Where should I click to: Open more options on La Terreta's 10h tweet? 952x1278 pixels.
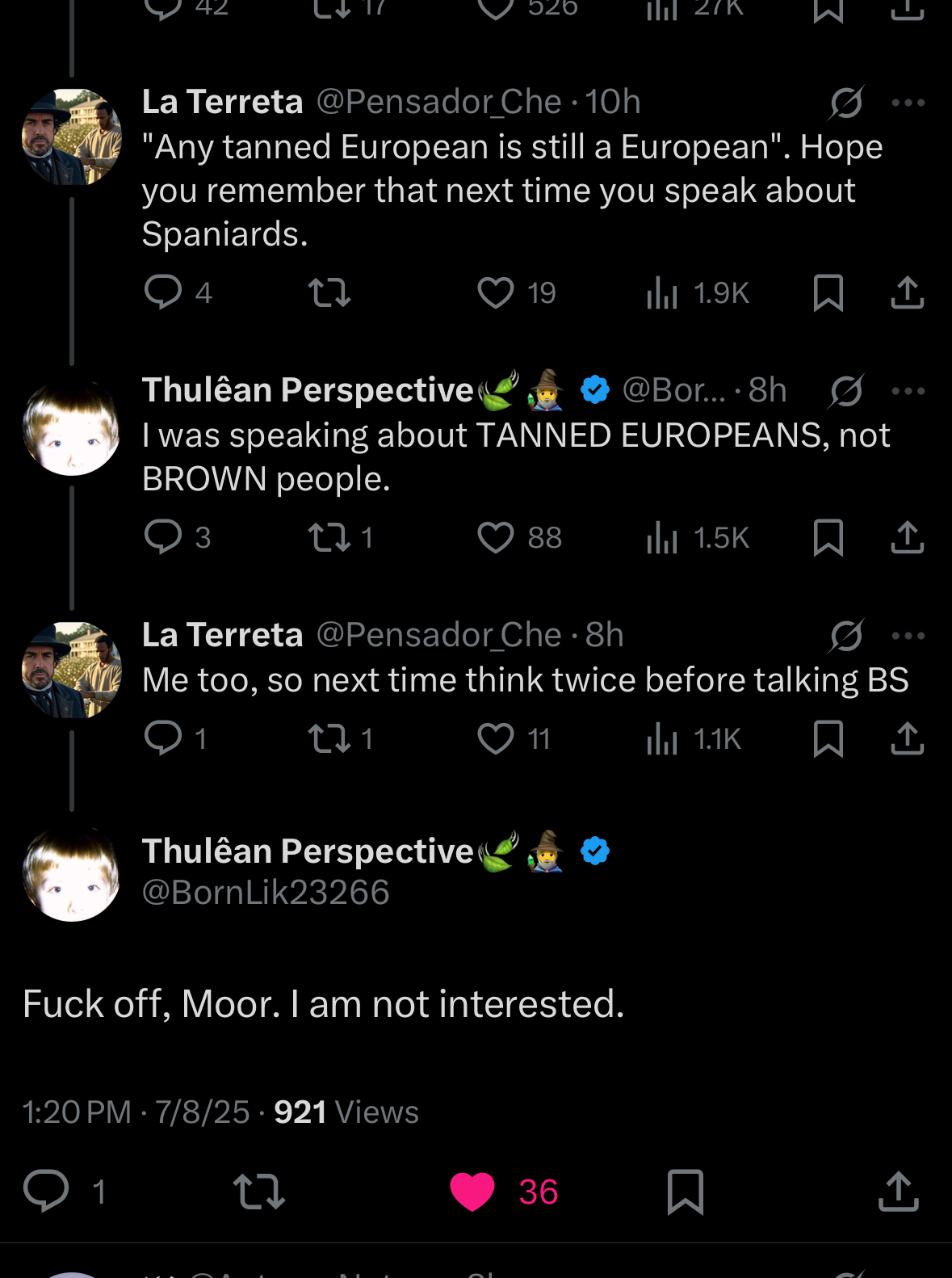click(x=908, y=103)
